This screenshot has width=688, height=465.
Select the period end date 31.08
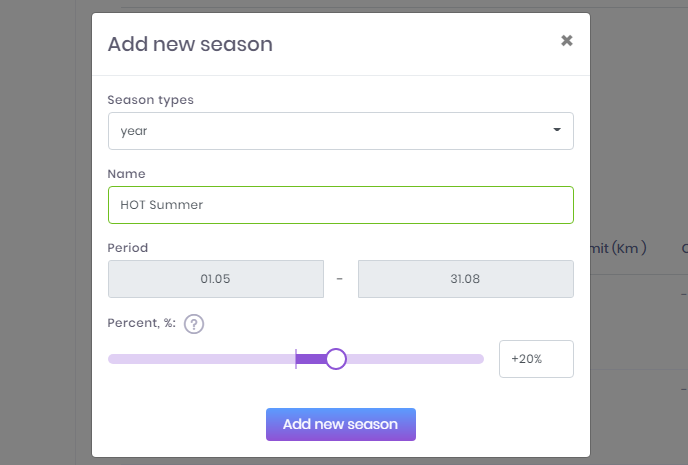tap(465, 279)
